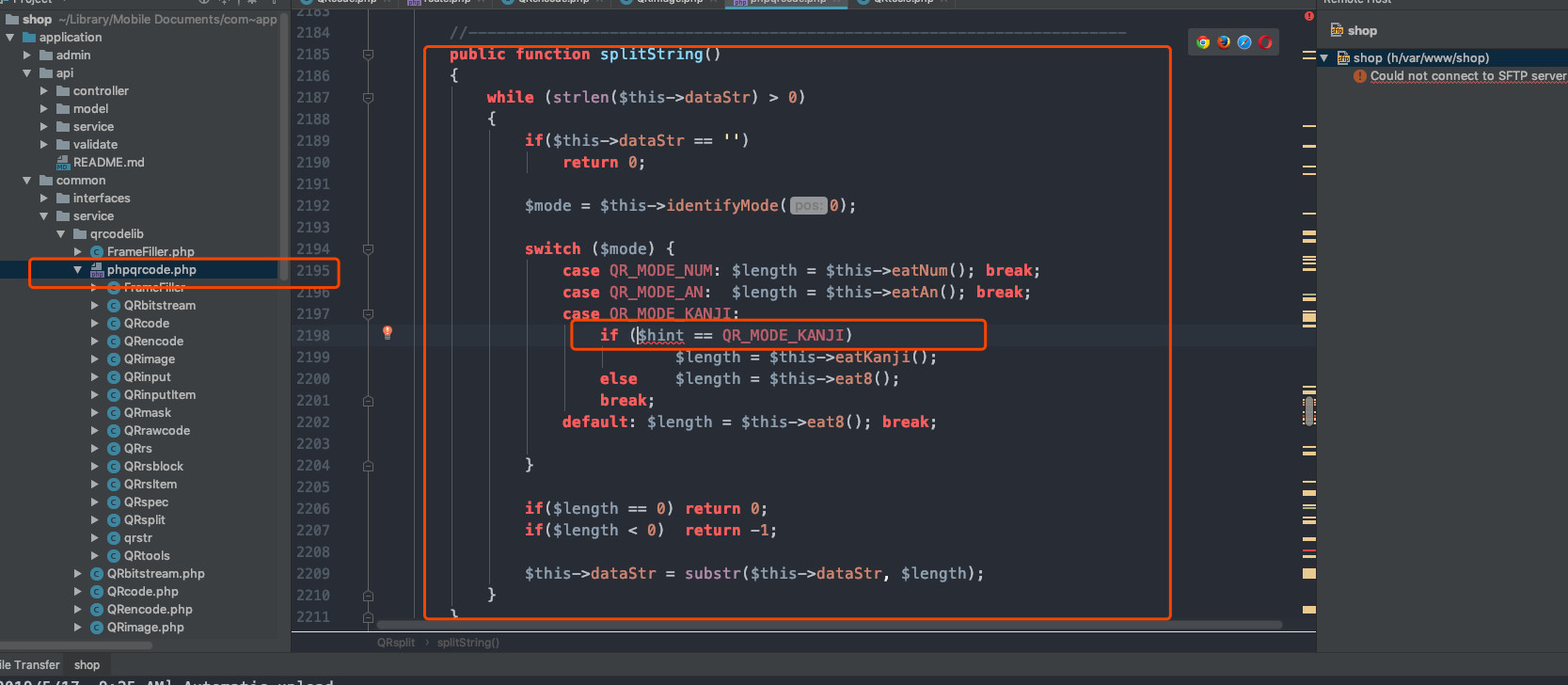Click the QRbitstream.php file icon
The width and height of the screenshot is (1568, 685).
coord(97,574)
